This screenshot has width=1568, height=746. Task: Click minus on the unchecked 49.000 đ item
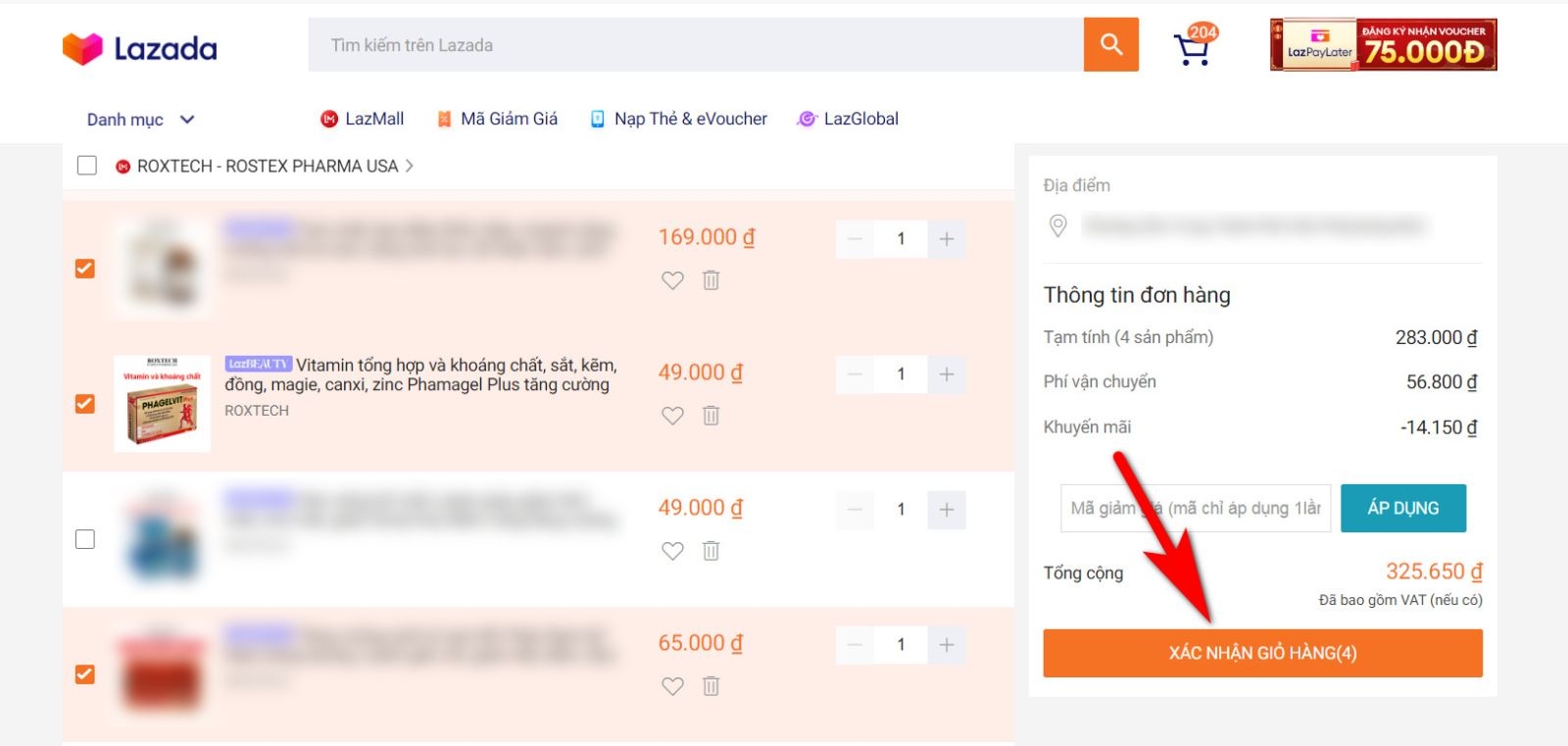[x=855, y=510]
